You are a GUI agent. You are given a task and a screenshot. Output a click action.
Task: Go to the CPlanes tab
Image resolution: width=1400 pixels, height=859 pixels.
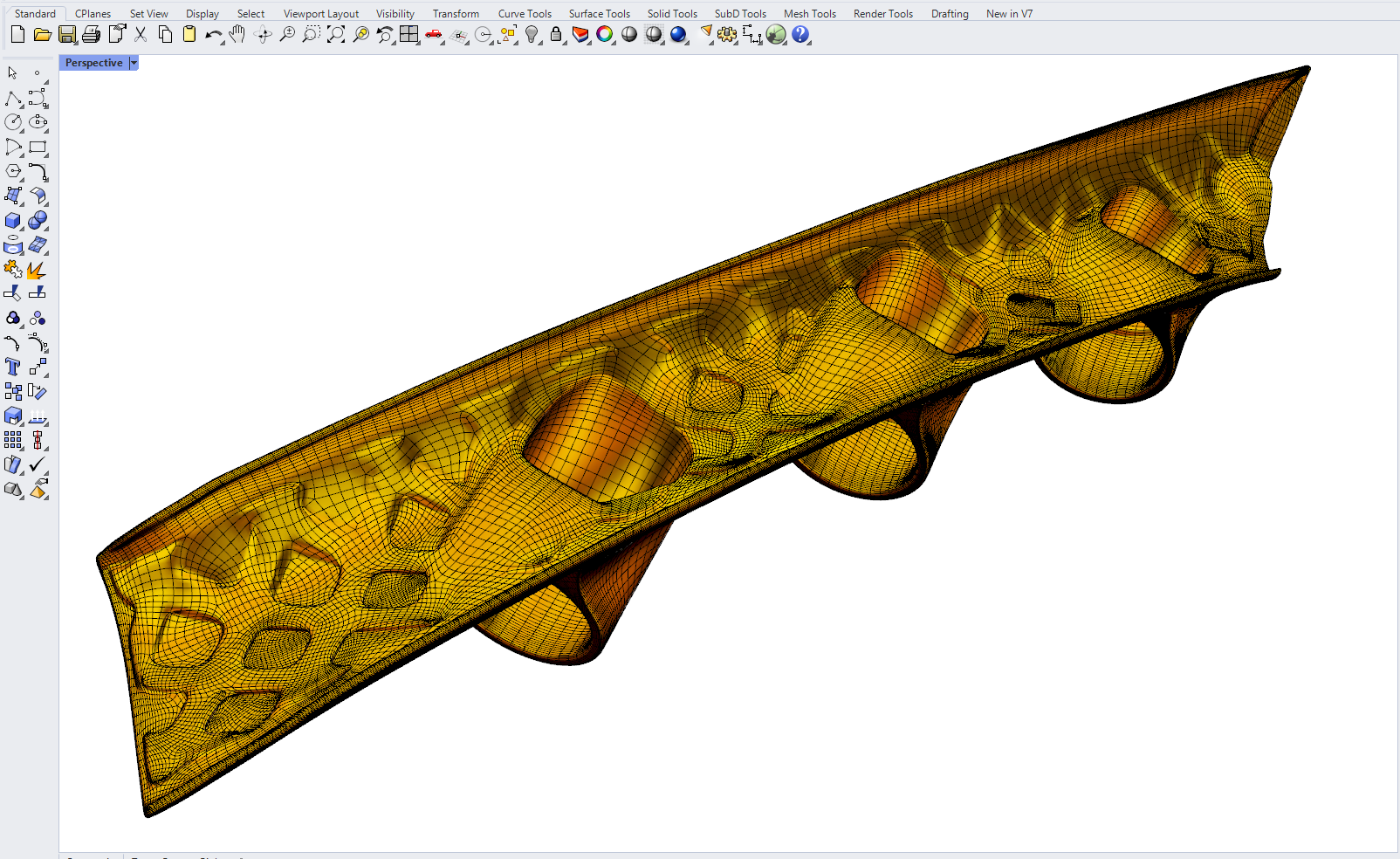[93, 14]
